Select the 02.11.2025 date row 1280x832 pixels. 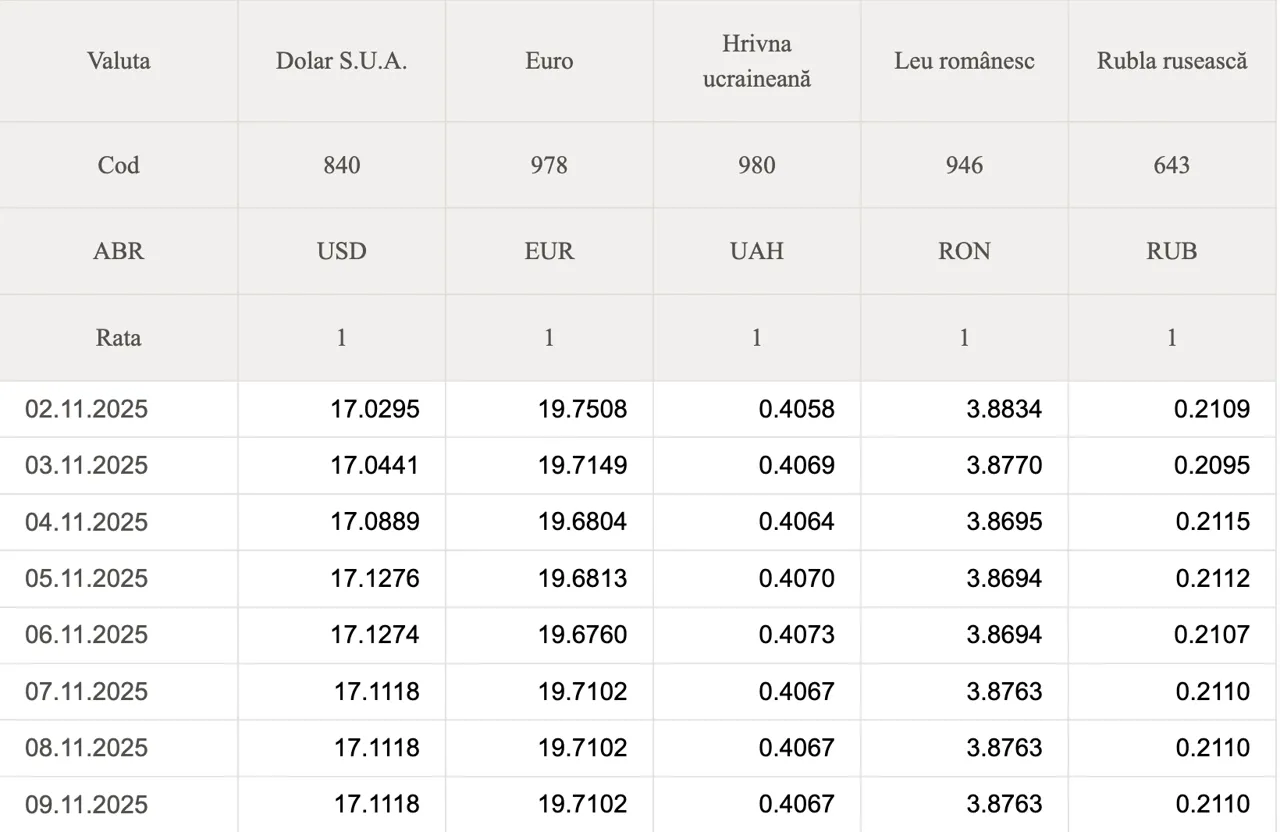[x=87, y=409]
